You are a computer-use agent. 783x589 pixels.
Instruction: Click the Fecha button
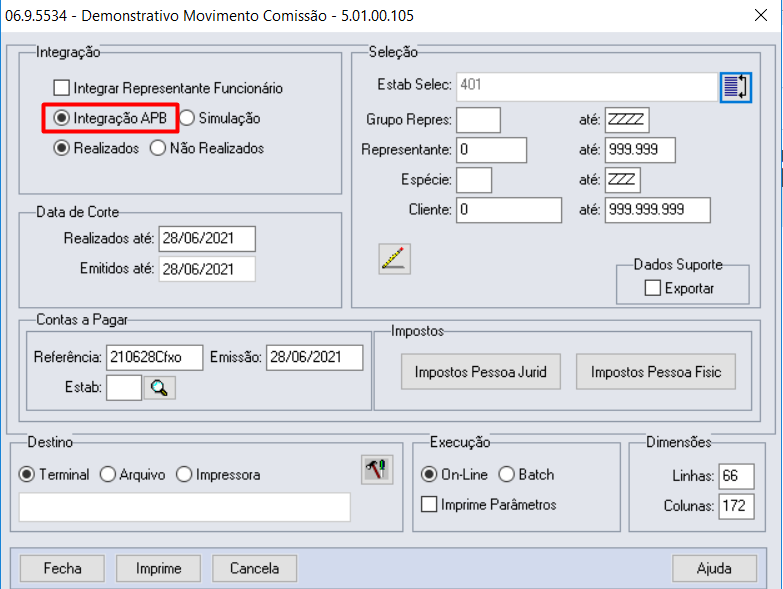pos(62,569)
